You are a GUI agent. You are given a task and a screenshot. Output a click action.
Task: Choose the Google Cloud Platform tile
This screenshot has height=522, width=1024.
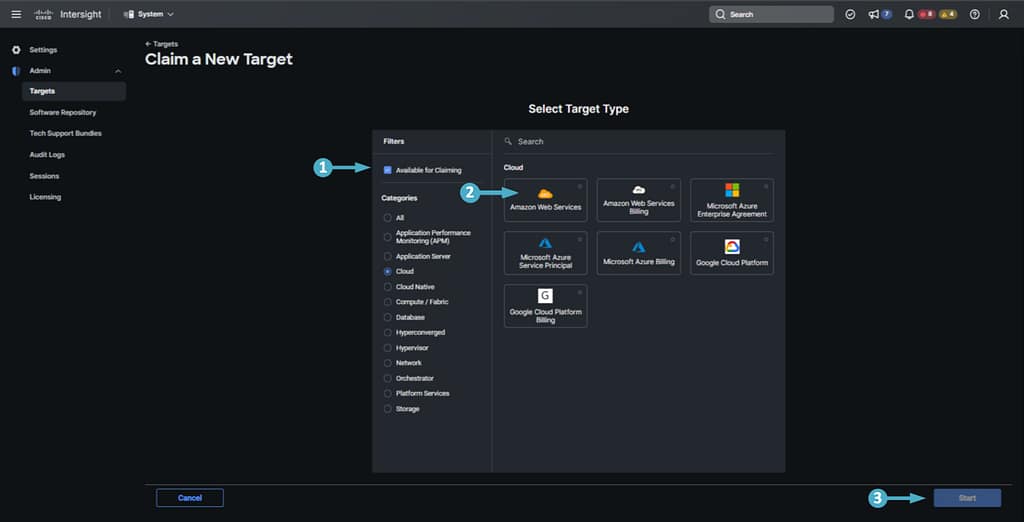pyautogui.click(x=732, y=253)
